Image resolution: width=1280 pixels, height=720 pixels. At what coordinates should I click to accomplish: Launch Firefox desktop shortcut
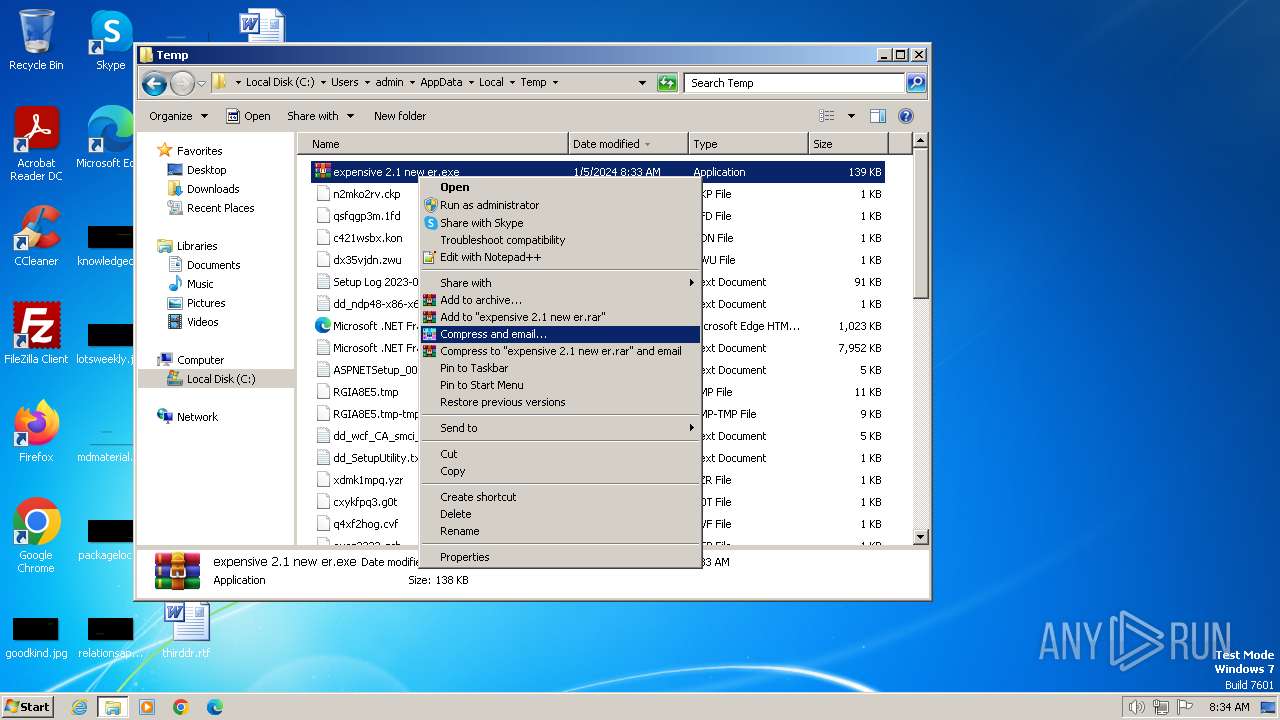[x=36, y=431]
